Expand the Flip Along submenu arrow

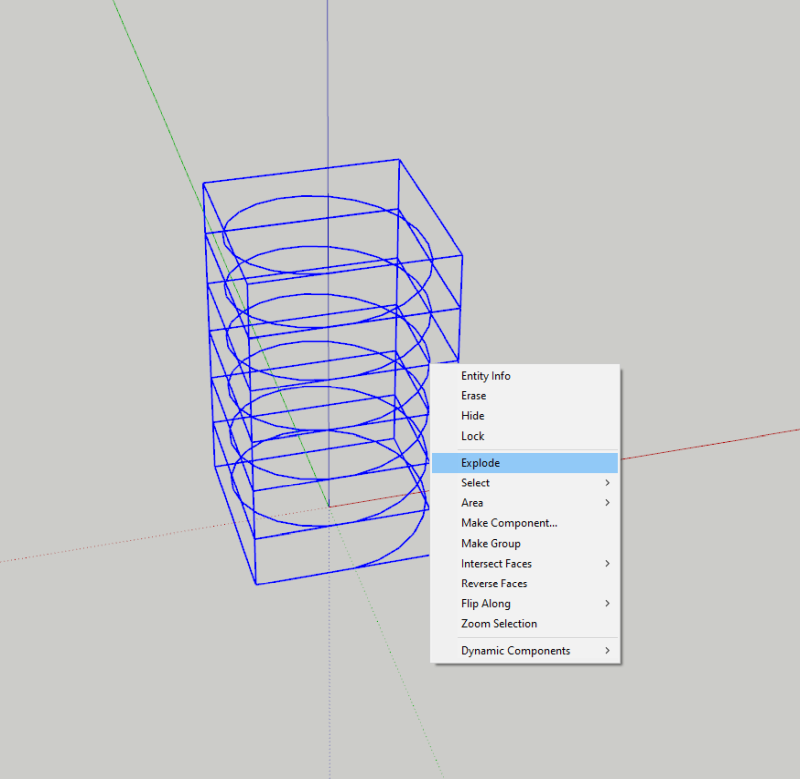coord(607,604)
